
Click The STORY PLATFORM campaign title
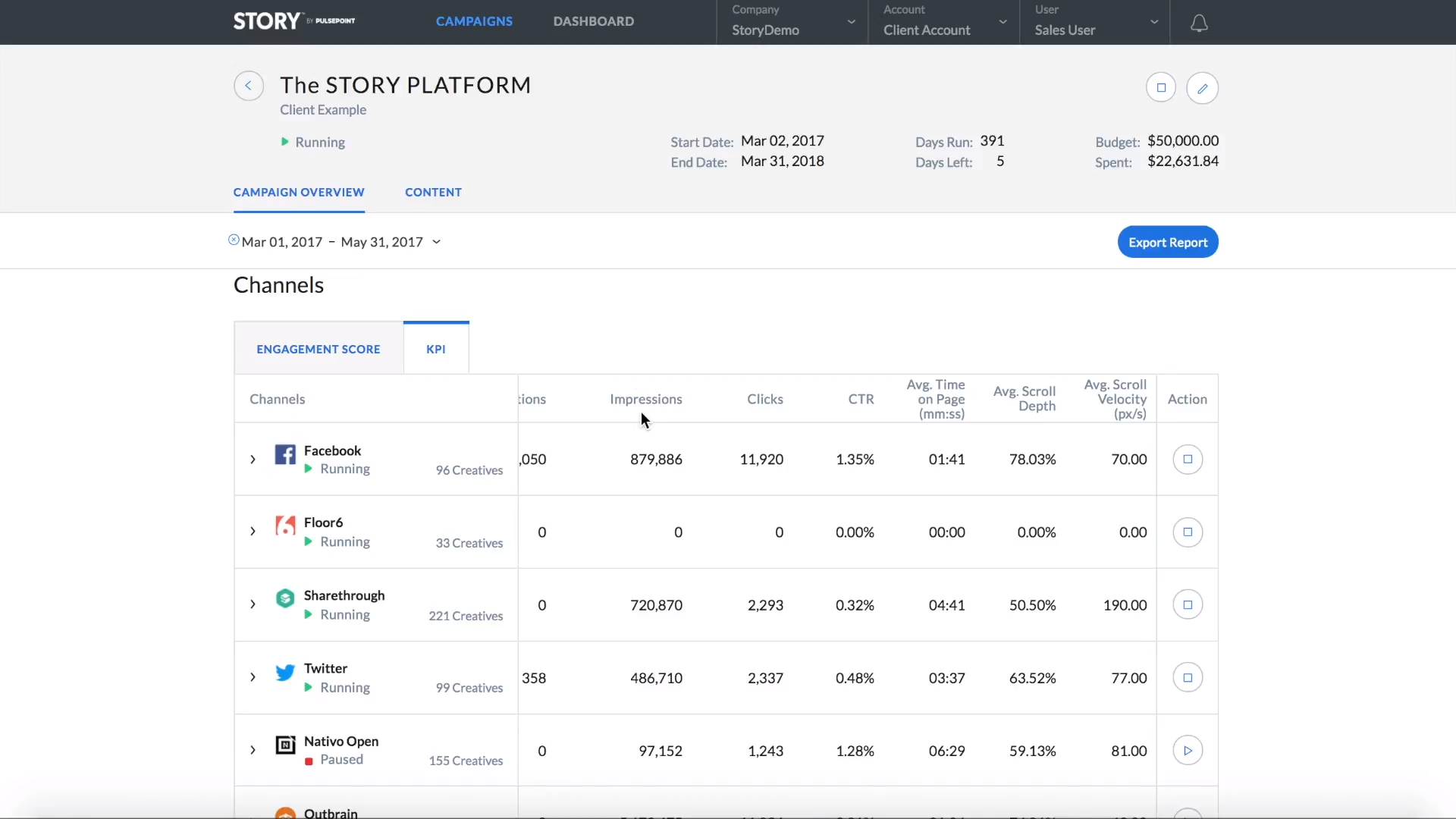pos(406,85)
